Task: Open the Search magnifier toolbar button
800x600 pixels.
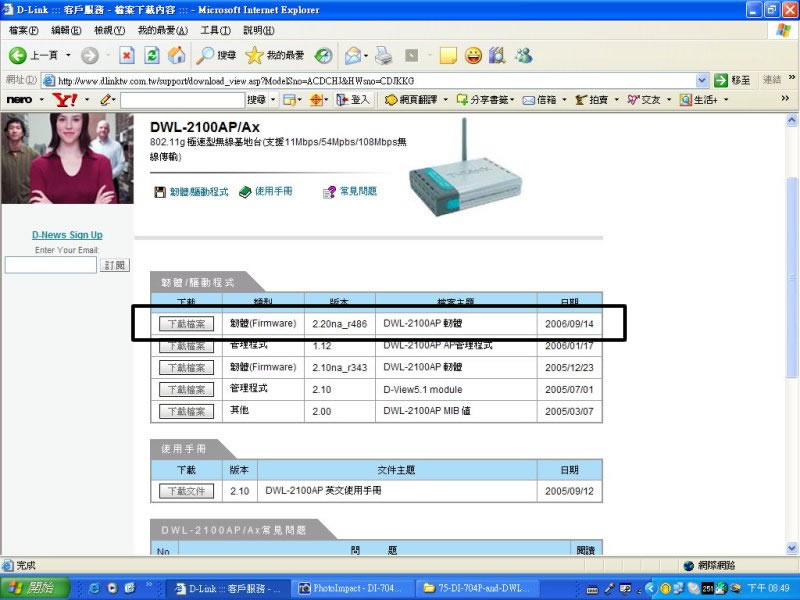Action: coord(217,55)
